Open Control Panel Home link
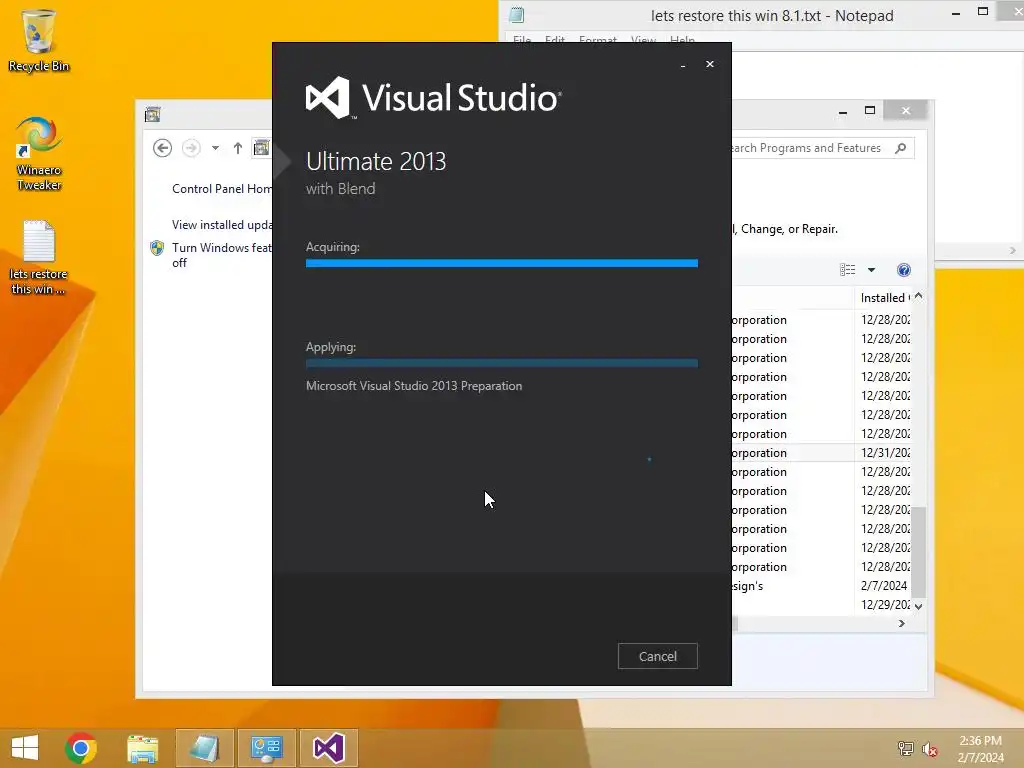This screenshot has height=768, width=1024. click(x=222, y=189)
